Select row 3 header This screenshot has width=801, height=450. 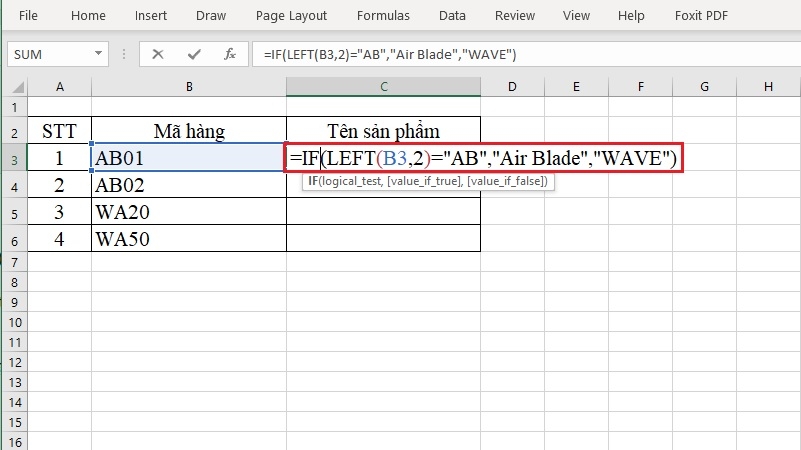[x=15, y=159]
